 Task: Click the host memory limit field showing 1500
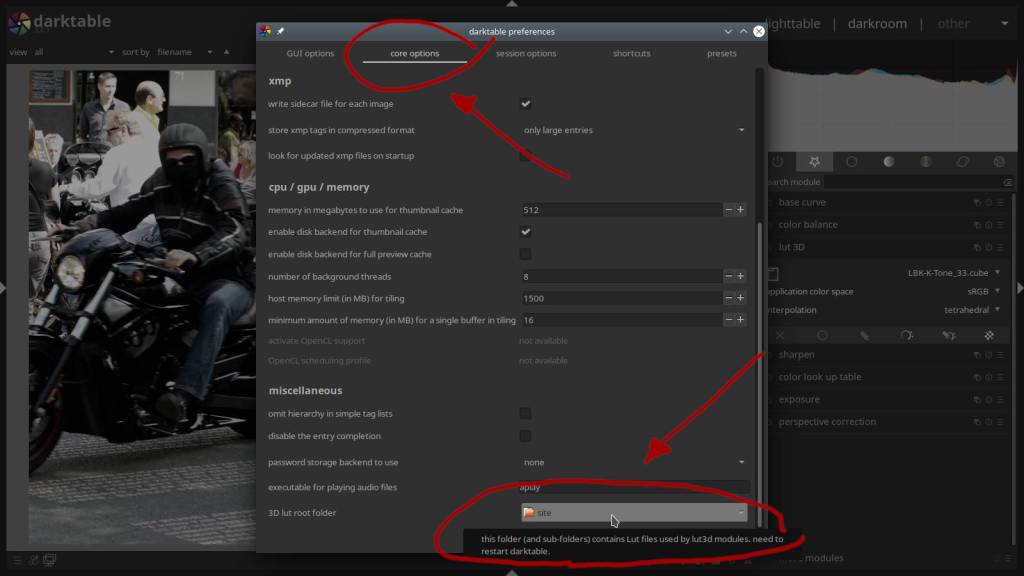(621, 298)
